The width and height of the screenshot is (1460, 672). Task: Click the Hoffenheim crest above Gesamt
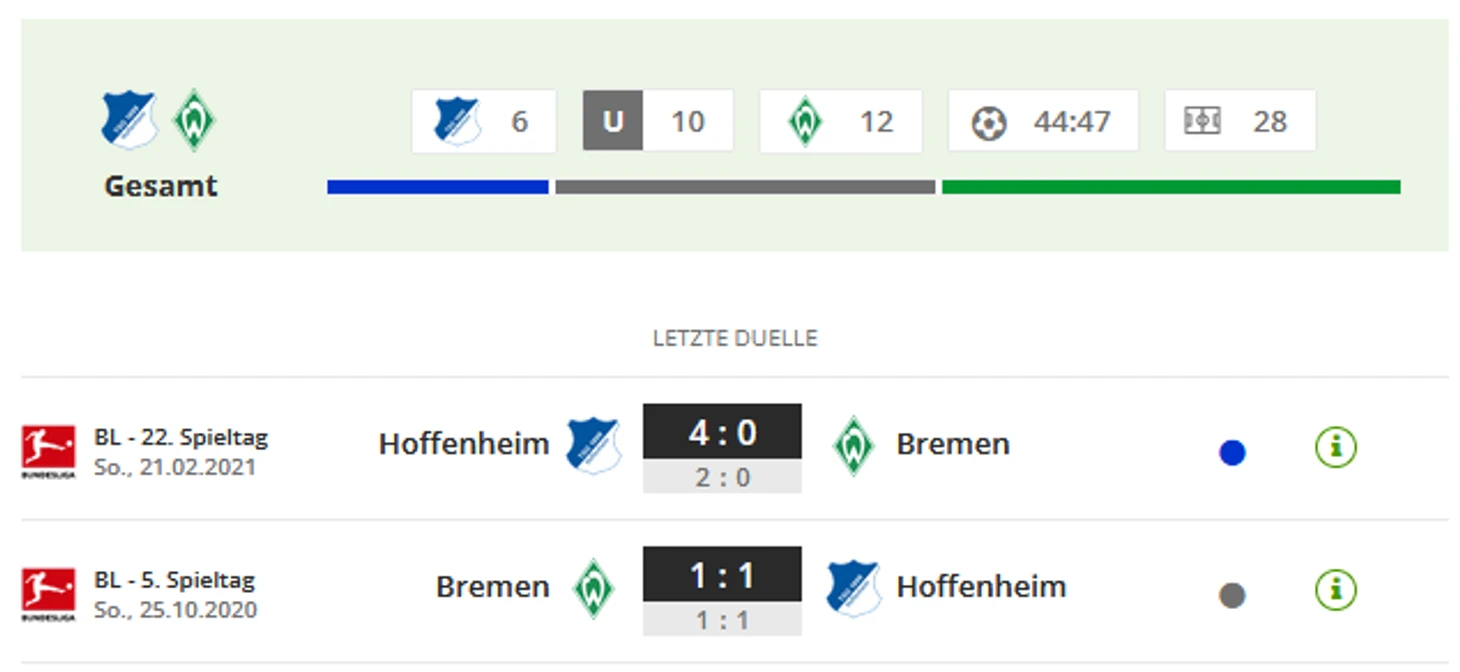click(x=129, y=120)
